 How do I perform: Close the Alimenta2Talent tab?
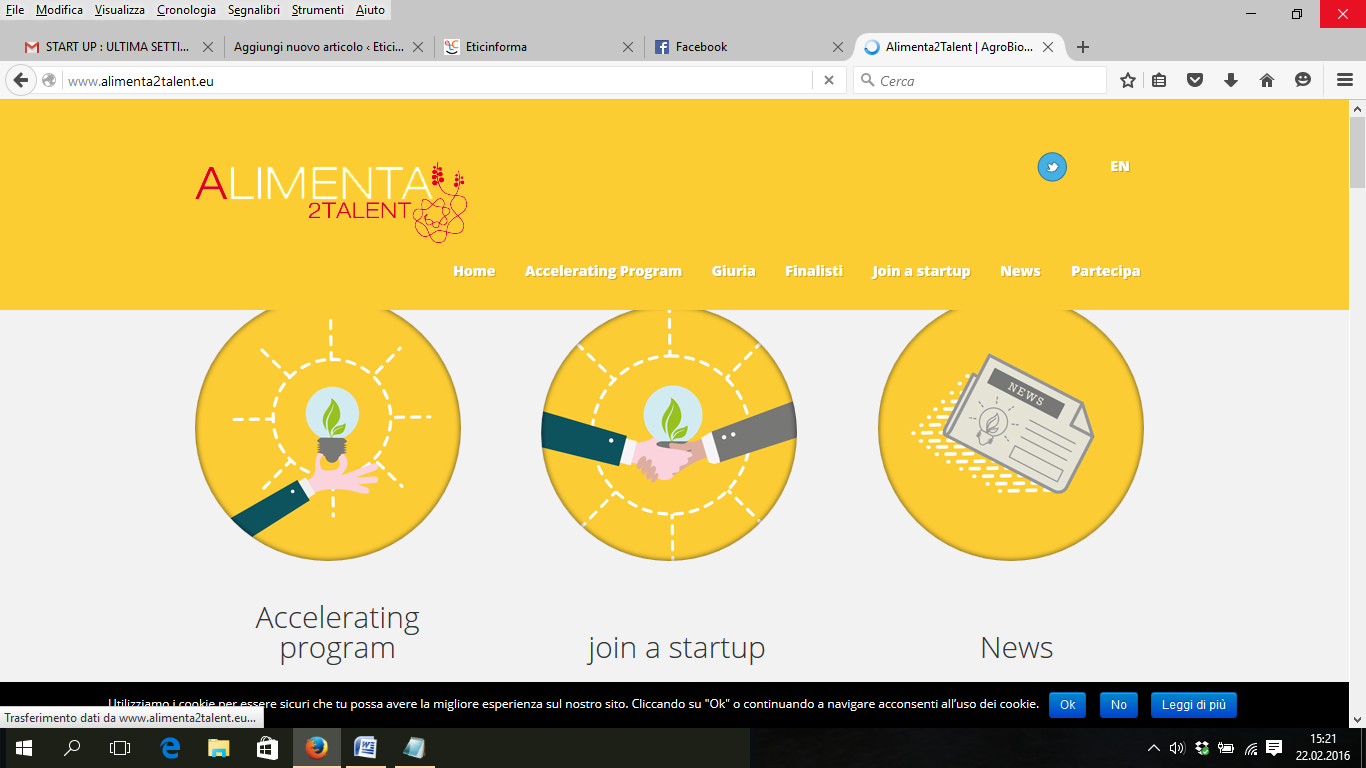1048,47
